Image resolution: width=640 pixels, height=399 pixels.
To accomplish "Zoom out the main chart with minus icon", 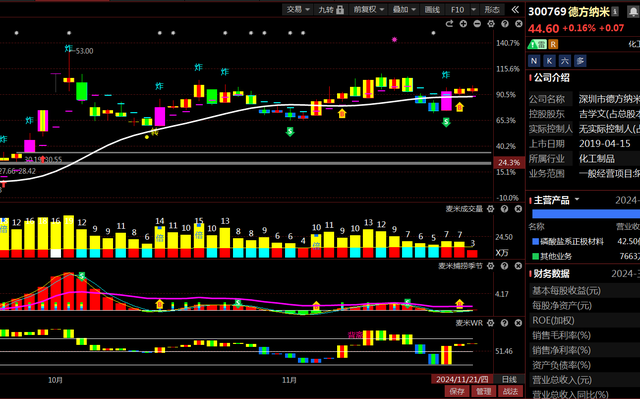I will 477,24.
